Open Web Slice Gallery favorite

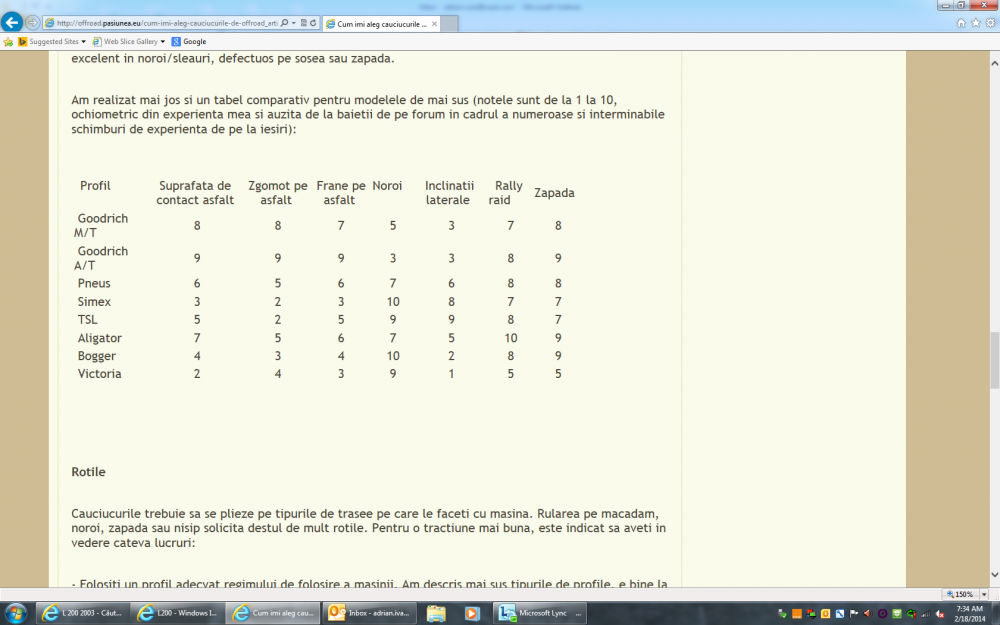126,41
